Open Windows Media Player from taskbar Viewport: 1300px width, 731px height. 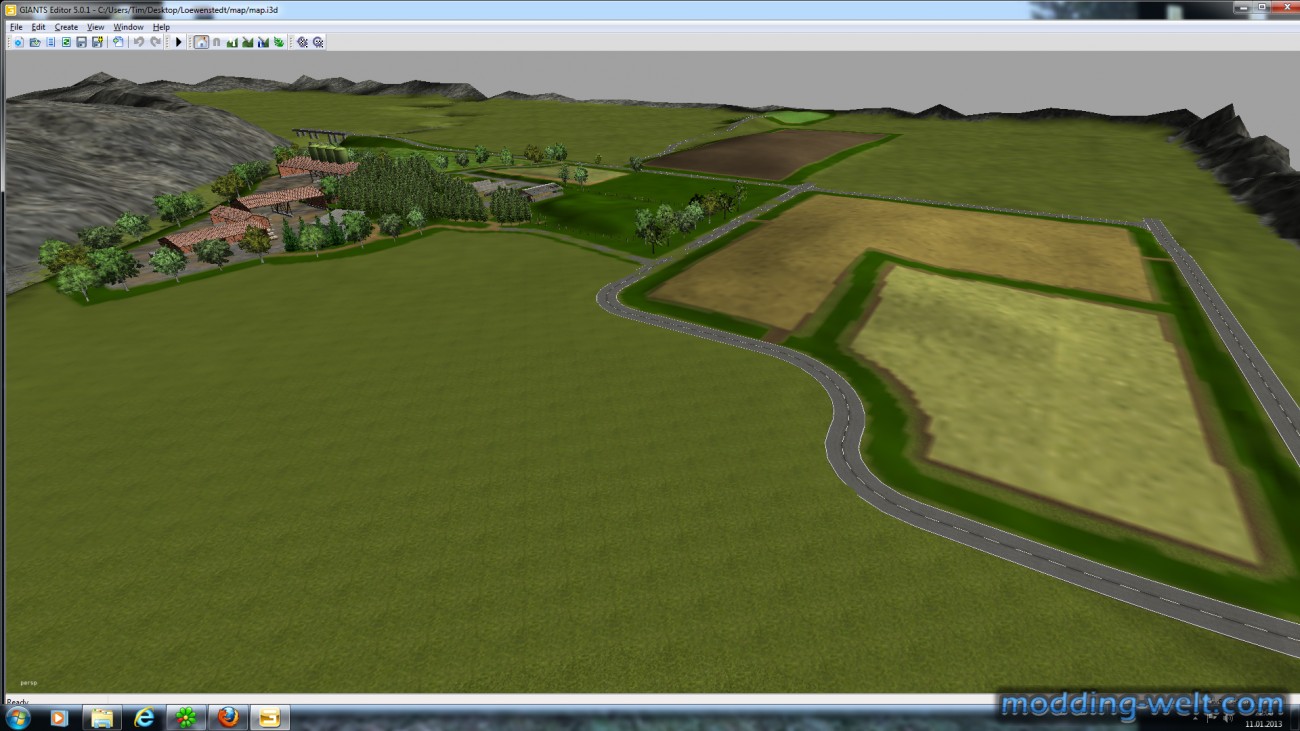(58, 718)
